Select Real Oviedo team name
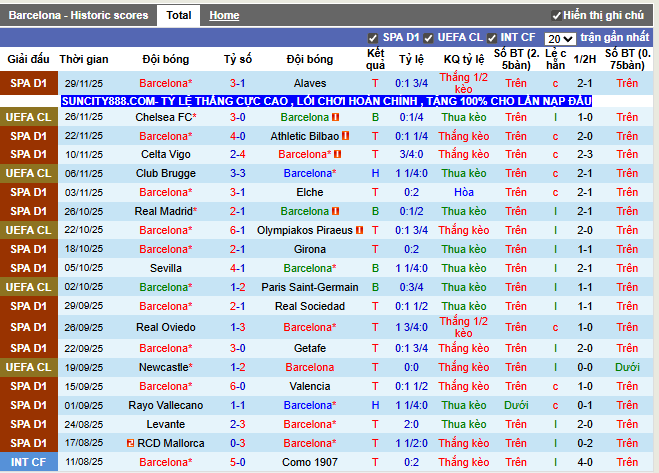 coord(166,327)
